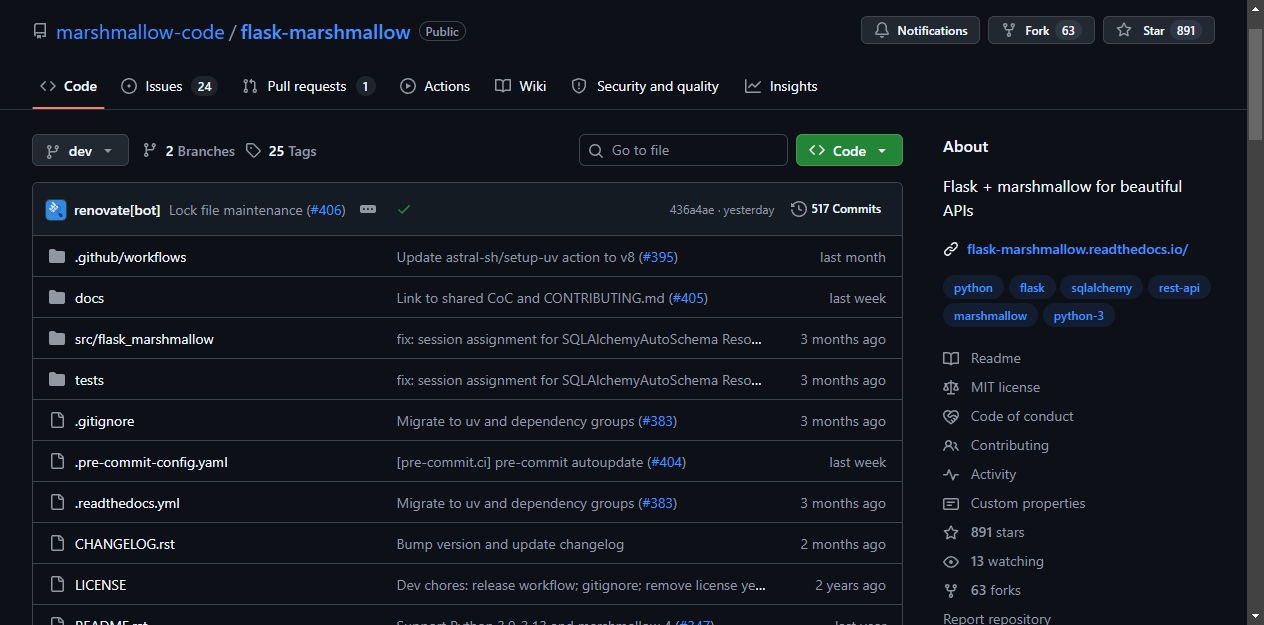Fork the repository

tap(1041, 30)
